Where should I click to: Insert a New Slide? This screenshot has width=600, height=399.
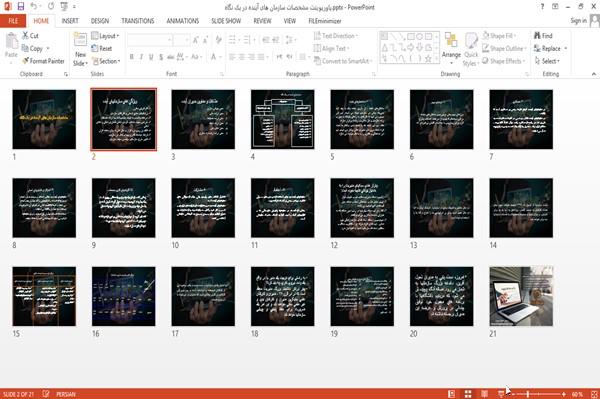coord(80,49)
